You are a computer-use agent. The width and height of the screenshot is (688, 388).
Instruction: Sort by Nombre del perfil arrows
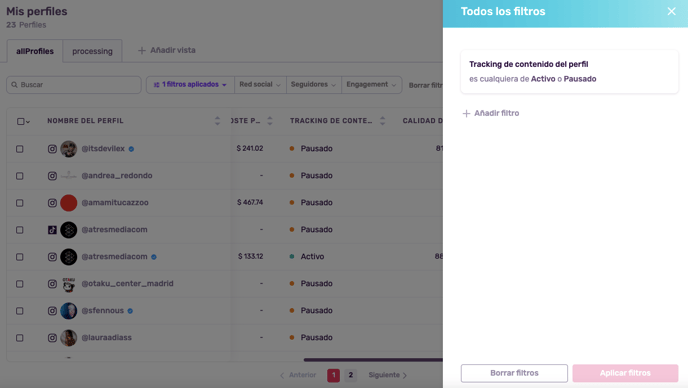click(x=217, y=121)
